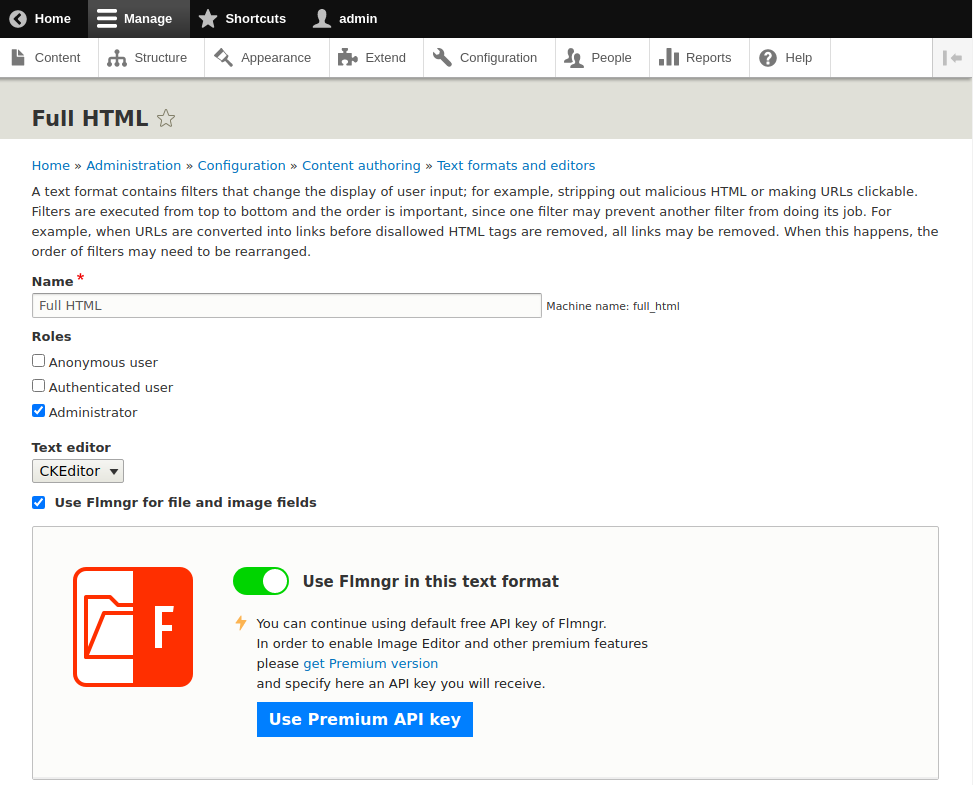Viewport: 973px width, 785px height.
Task: Click the Configuration wrench icon
Action: coord(442,58)
